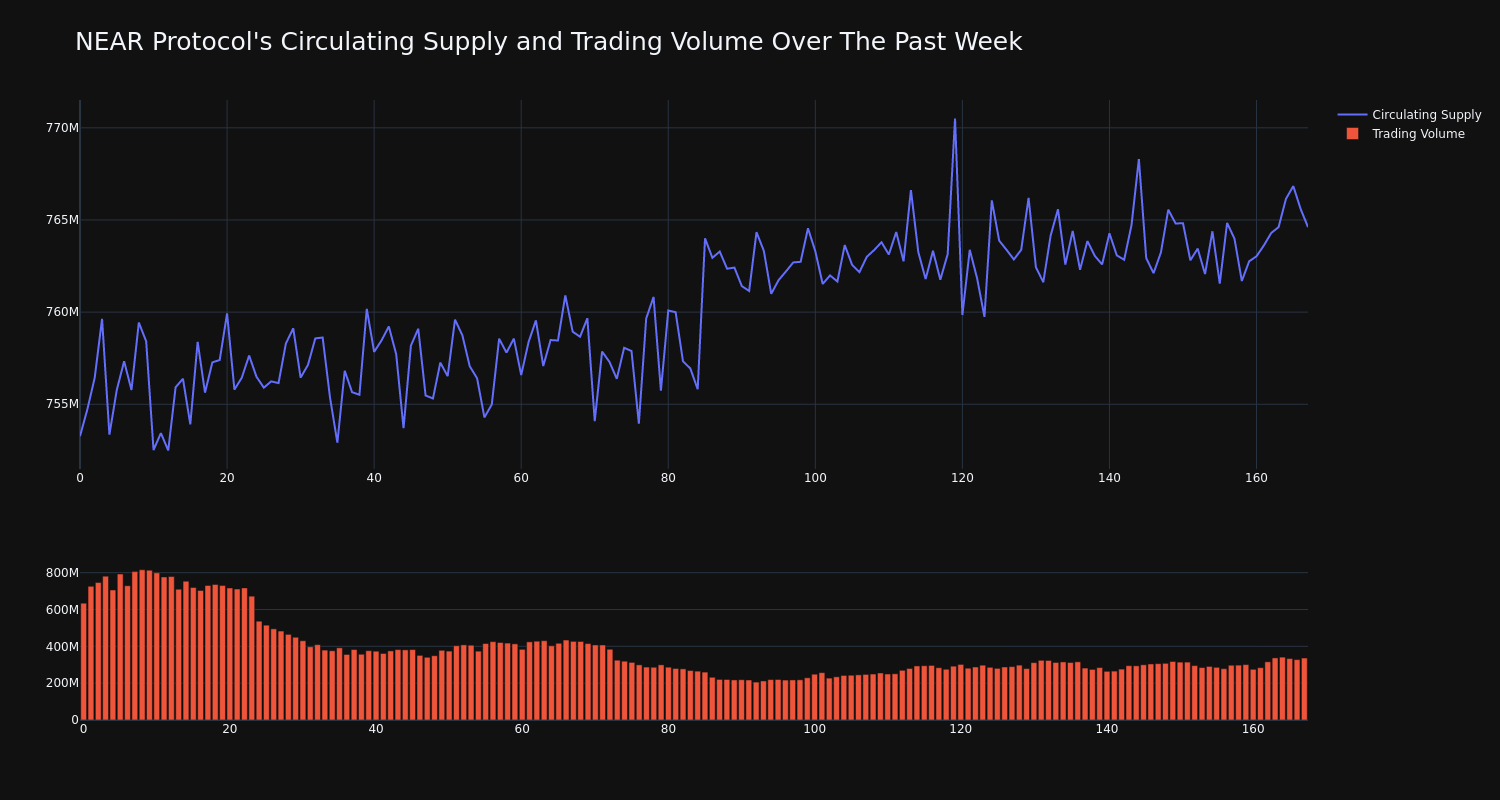Click the blue Circulating Supply legend line
The width and height of the screenshot is (1500, 800).
click(x=1352, y=115)
